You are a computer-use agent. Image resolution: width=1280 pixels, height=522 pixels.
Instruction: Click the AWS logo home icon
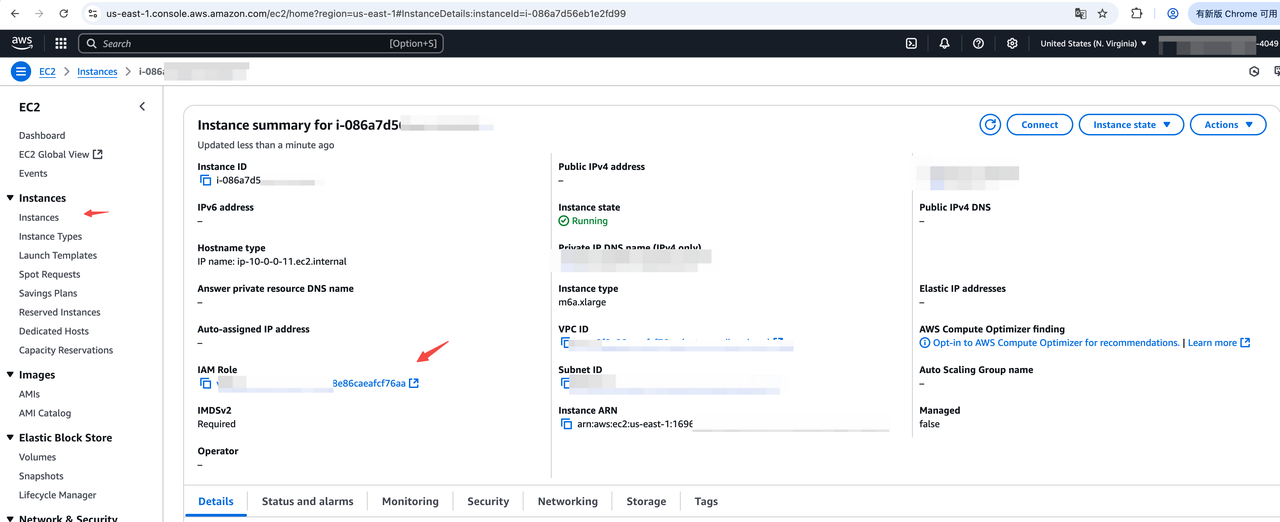tap(22, 43)
